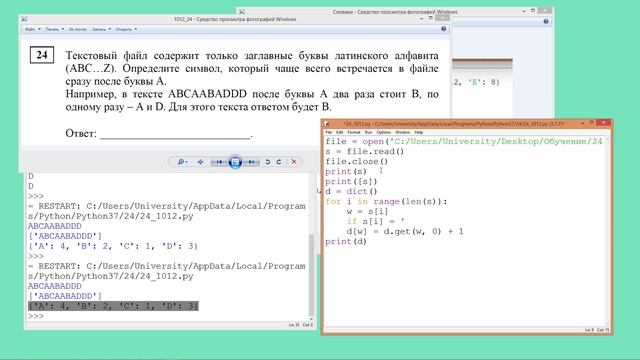Click the code line 'w = s[i]'
The height and width of the screenshot is (360, 640).
(367, 211)
